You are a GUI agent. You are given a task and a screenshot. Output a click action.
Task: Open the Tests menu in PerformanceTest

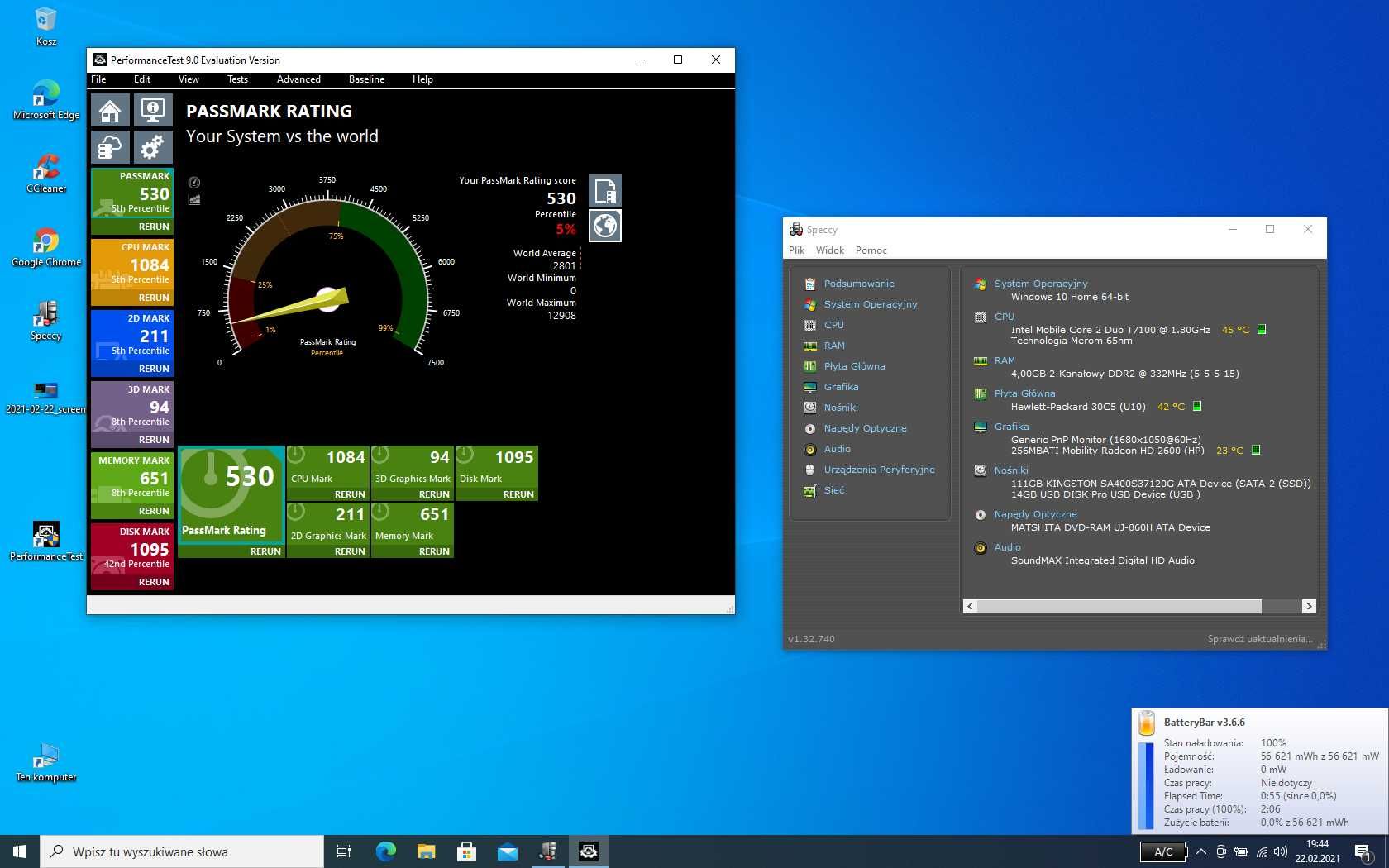237,79
